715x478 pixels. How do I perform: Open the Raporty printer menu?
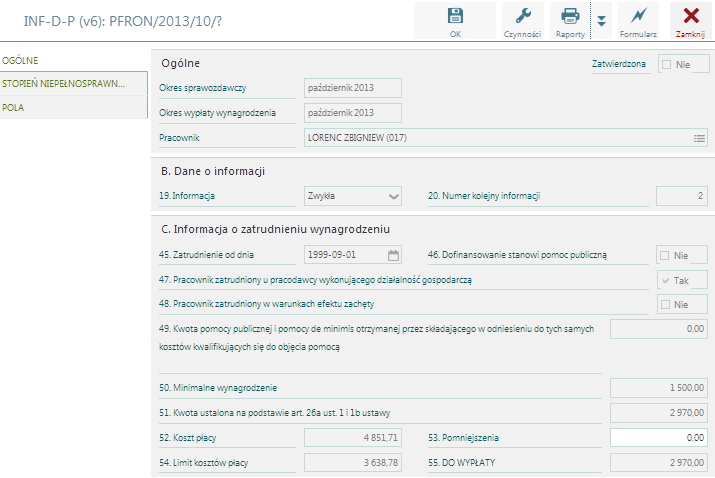click(570, 21)
